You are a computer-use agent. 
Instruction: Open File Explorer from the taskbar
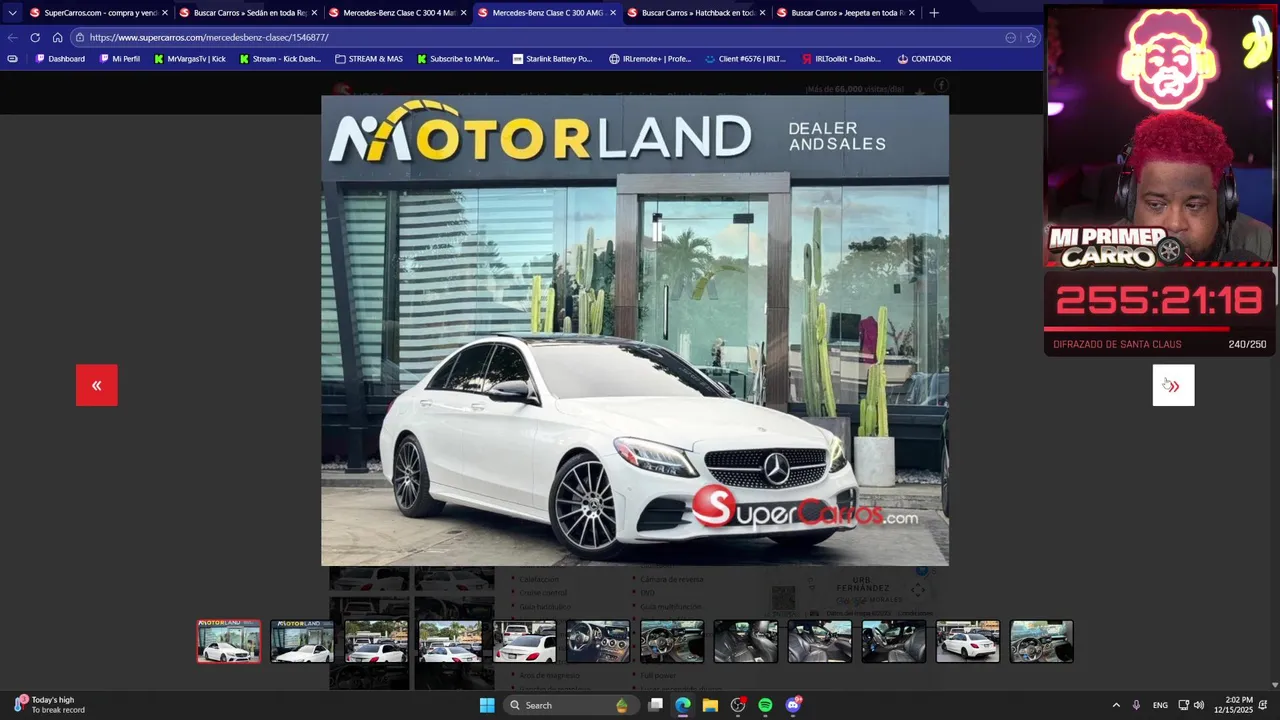click(710, 705)
